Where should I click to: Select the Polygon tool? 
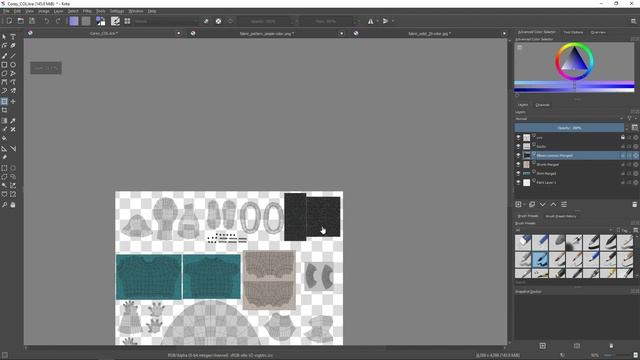4,73
